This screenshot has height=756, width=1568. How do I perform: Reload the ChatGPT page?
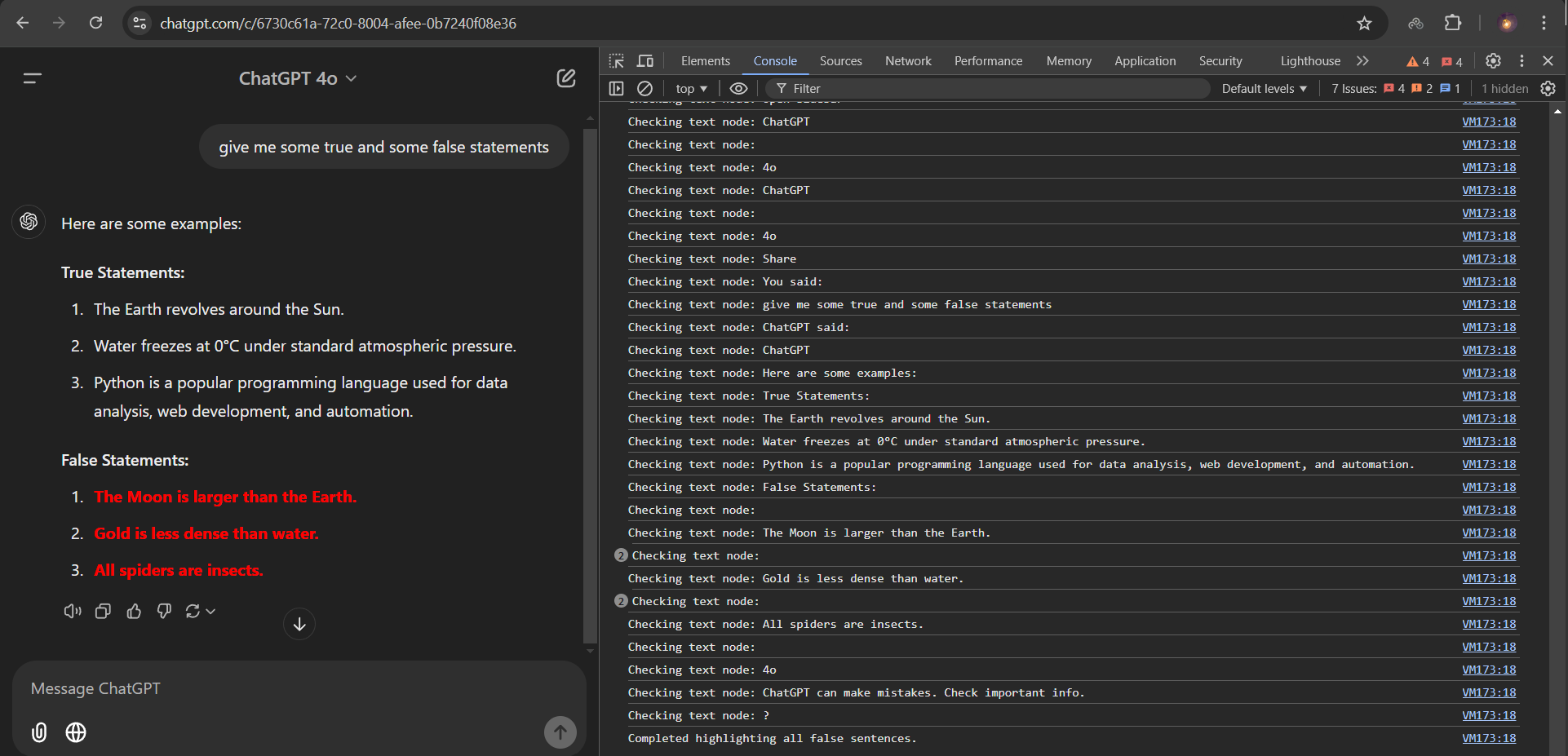coord(96,23)
